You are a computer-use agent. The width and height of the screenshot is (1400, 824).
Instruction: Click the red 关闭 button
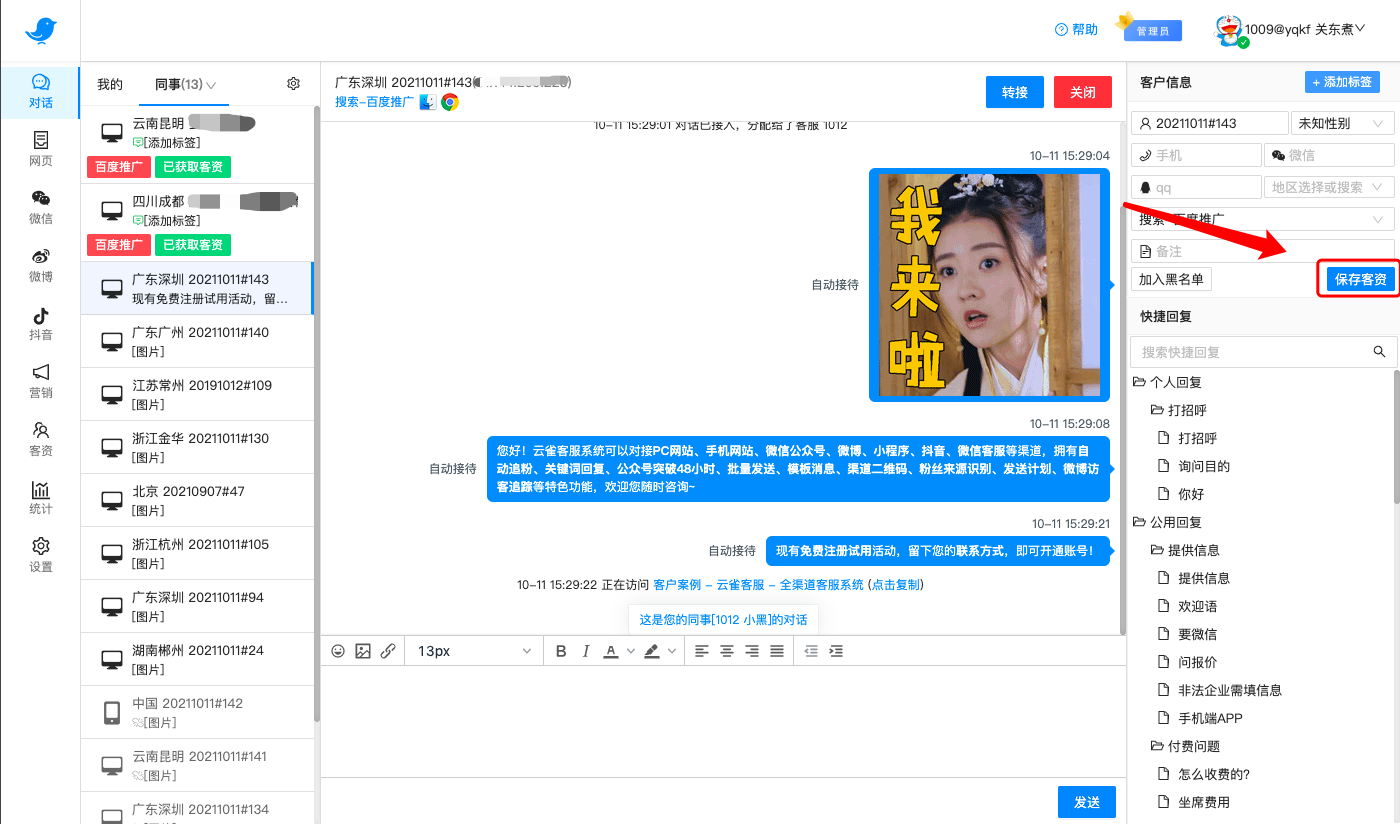(1083, 92)
